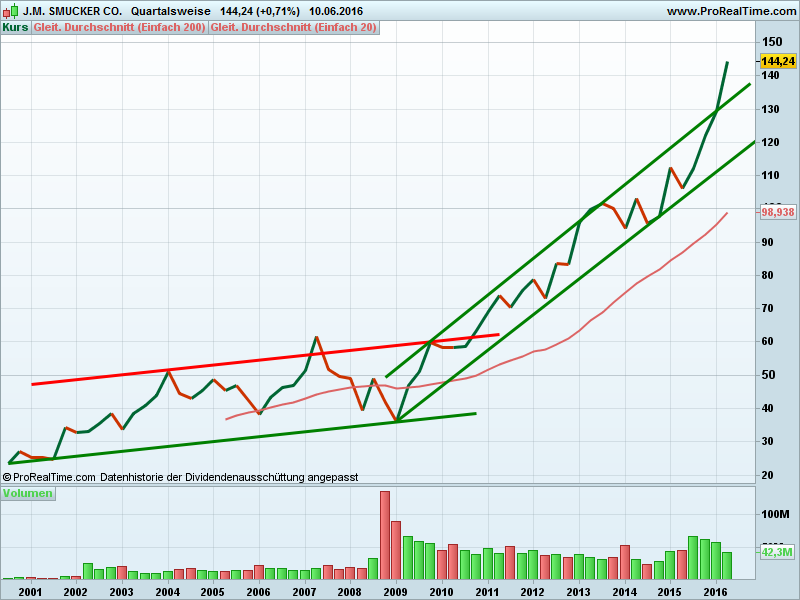Screen dimensions: 800x600
Task: Open the www.ProRealTime.com link
Action: coord(731,11)
